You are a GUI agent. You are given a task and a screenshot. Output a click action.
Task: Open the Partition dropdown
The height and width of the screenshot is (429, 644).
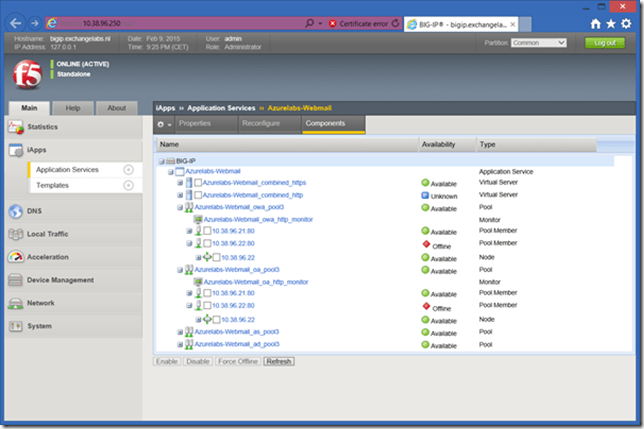pos(538,43)
